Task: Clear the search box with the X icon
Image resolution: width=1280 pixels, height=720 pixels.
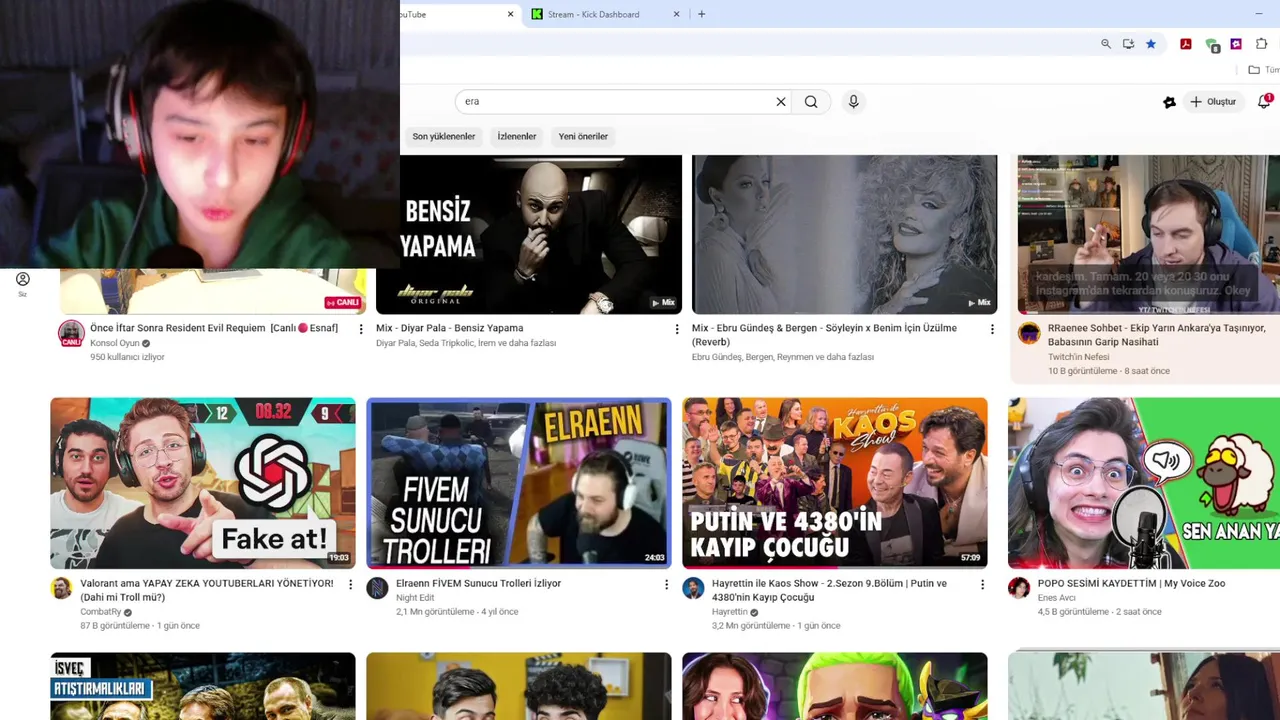Action: coord(781,101)
